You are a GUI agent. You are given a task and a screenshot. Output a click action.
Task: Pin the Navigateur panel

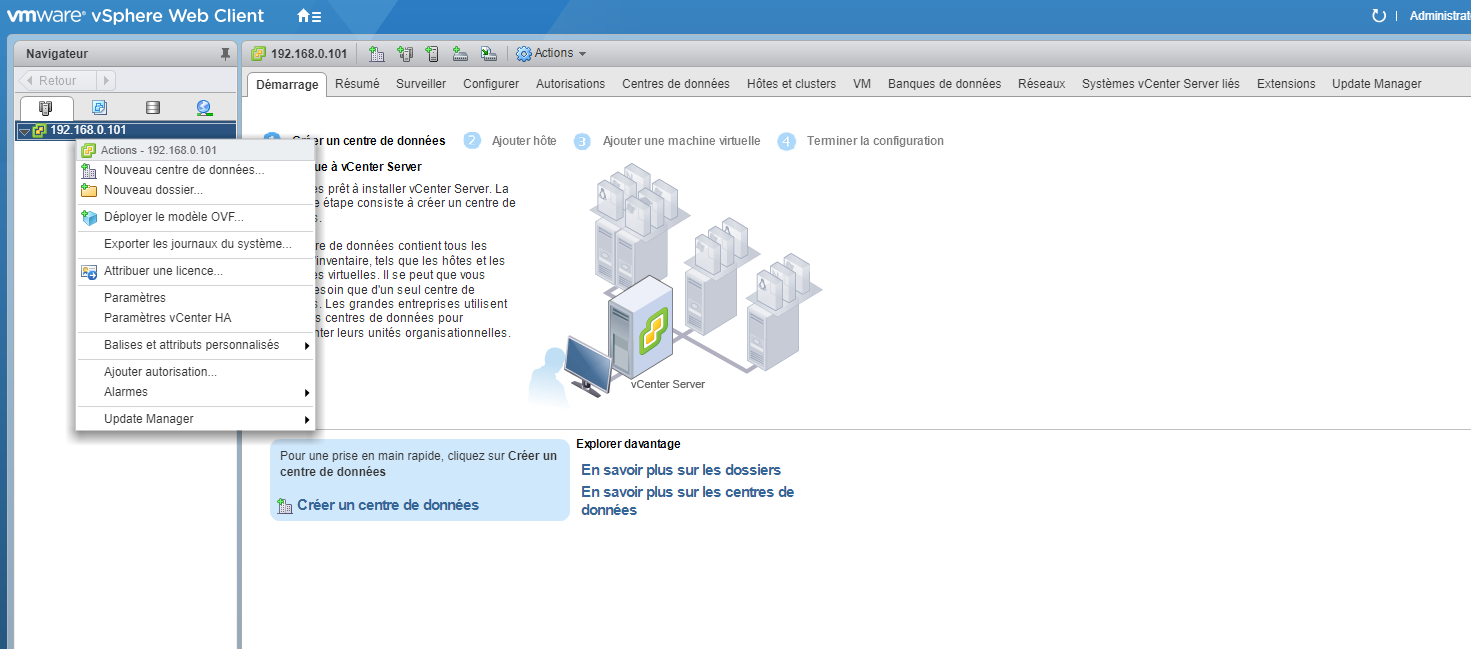click(x=225, y=53)
